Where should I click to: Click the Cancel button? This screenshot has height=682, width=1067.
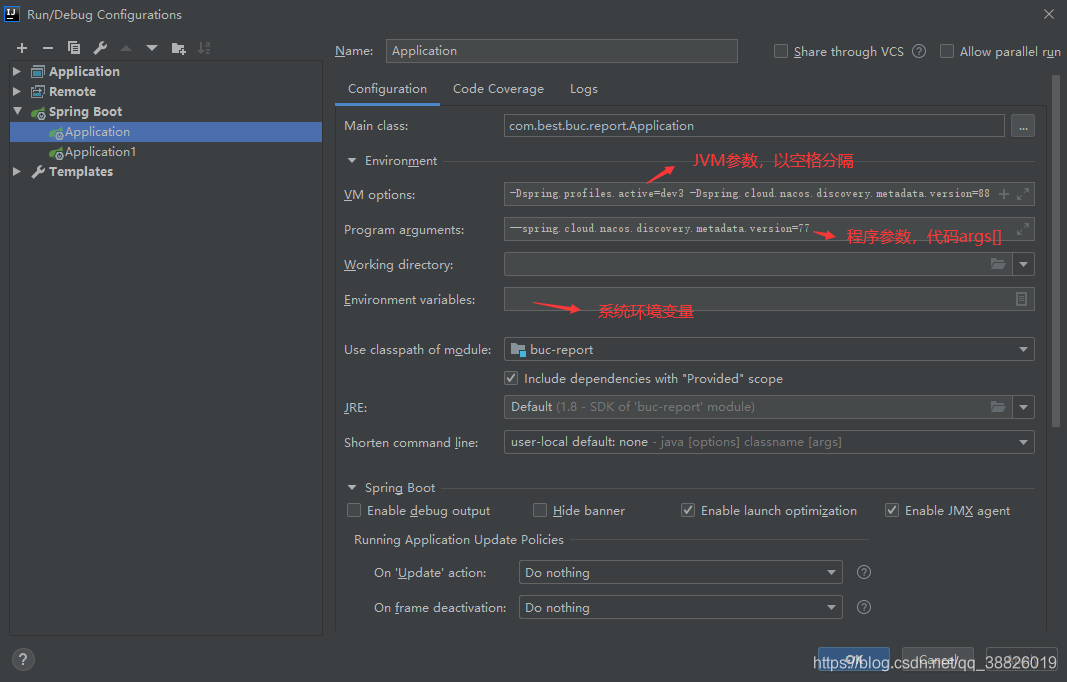938,659
